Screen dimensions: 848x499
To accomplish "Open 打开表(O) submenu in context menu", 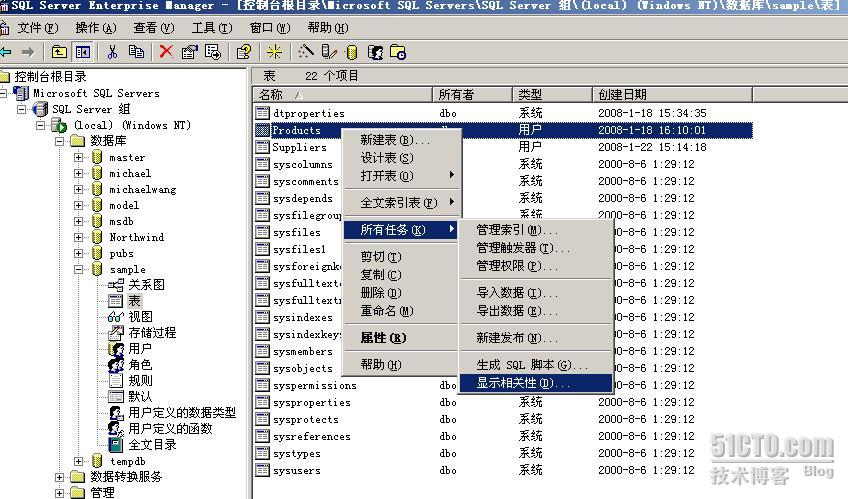I will (402, 176).
